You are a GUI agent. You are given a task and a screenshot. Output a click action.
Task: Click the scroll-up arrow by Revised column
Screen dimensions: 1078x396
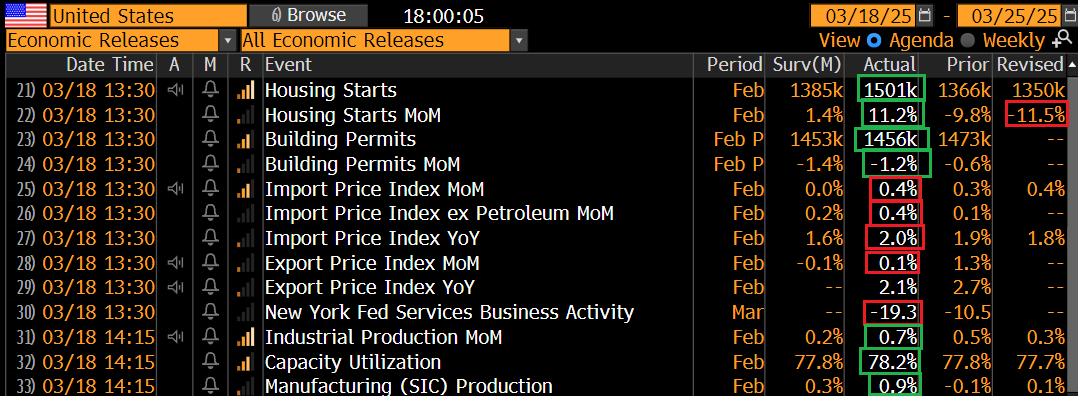(x=1072, y=66)
